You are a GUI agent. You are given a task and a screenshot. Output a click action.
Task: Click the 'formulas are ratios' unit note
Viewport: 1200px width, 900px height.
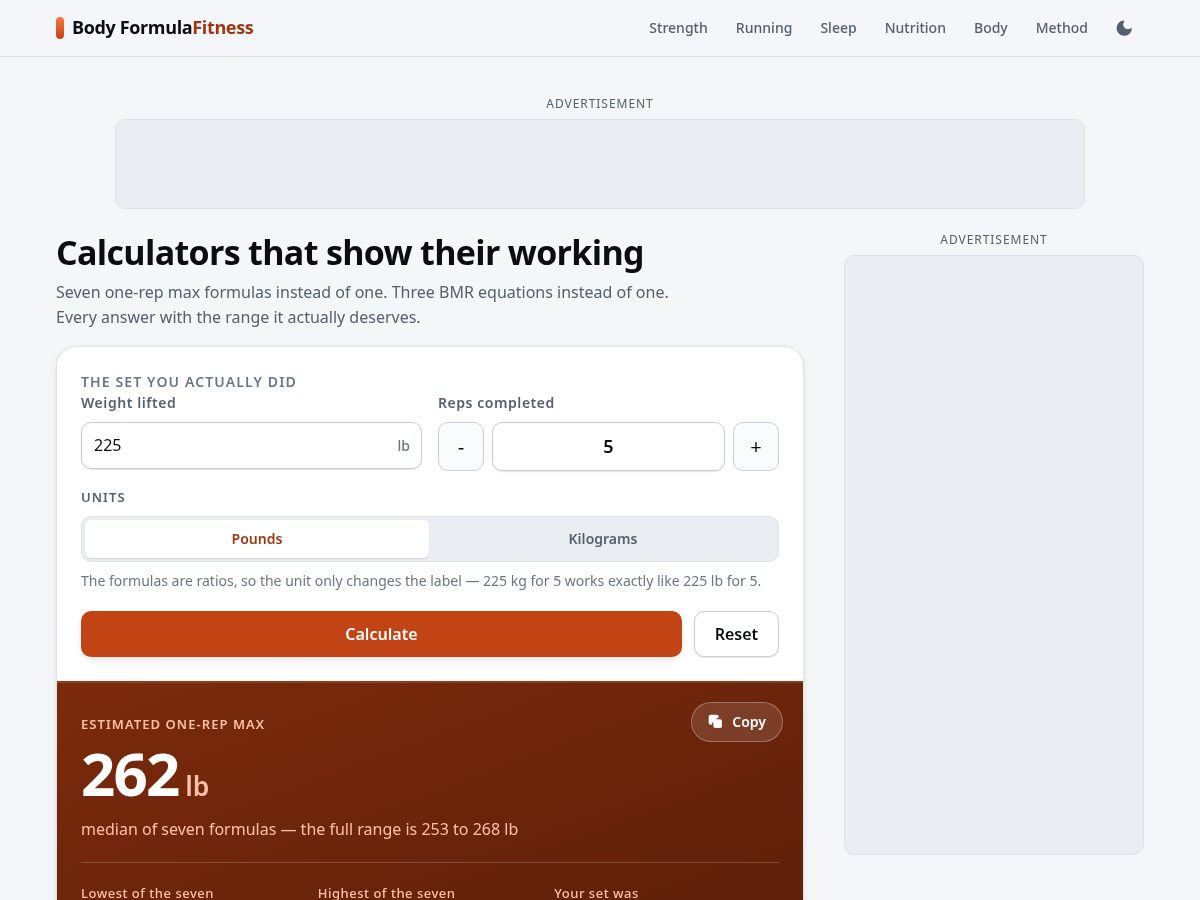point(421,581)
